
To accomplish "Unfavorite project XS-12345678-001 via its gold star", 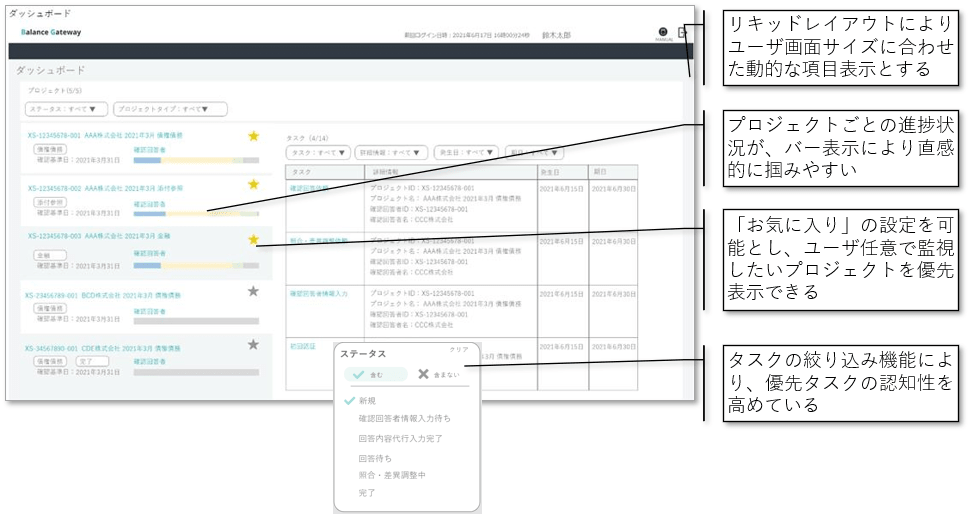I will point(253,136).
